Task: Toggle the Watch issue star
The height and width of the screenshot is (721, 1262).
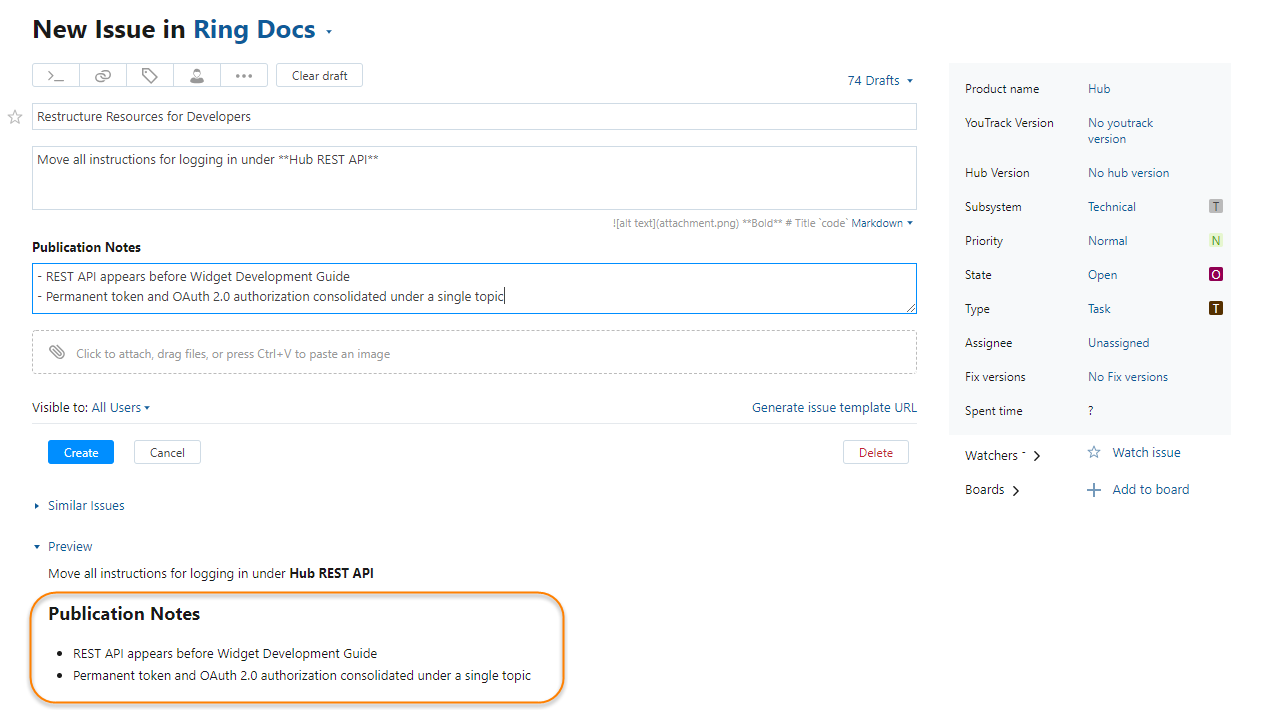Action: click(1094, 453)
